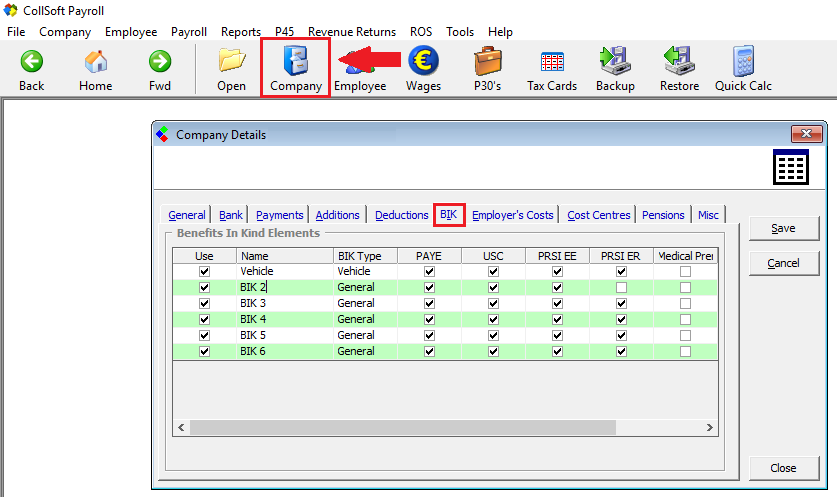
Task: Switch to the Employer's Costs tab
Action: coord(512,215)
